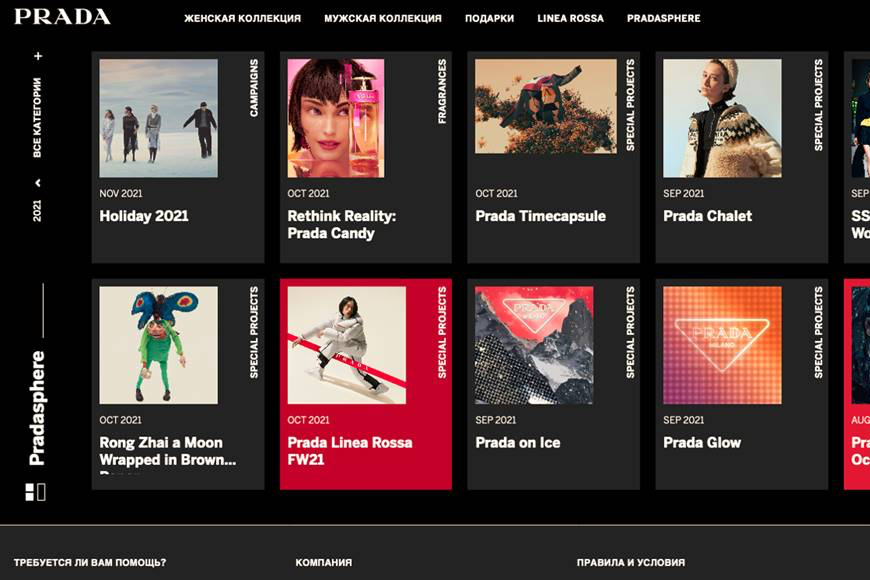Click Prada Glow orange logo thumbnail

click(722, 345)
